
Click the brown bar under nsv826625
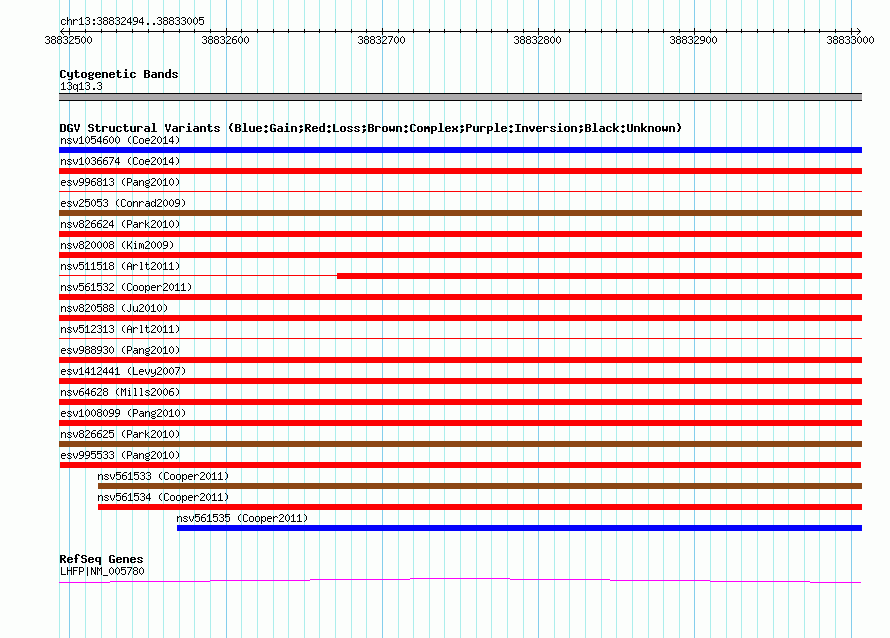coord(460,444)
